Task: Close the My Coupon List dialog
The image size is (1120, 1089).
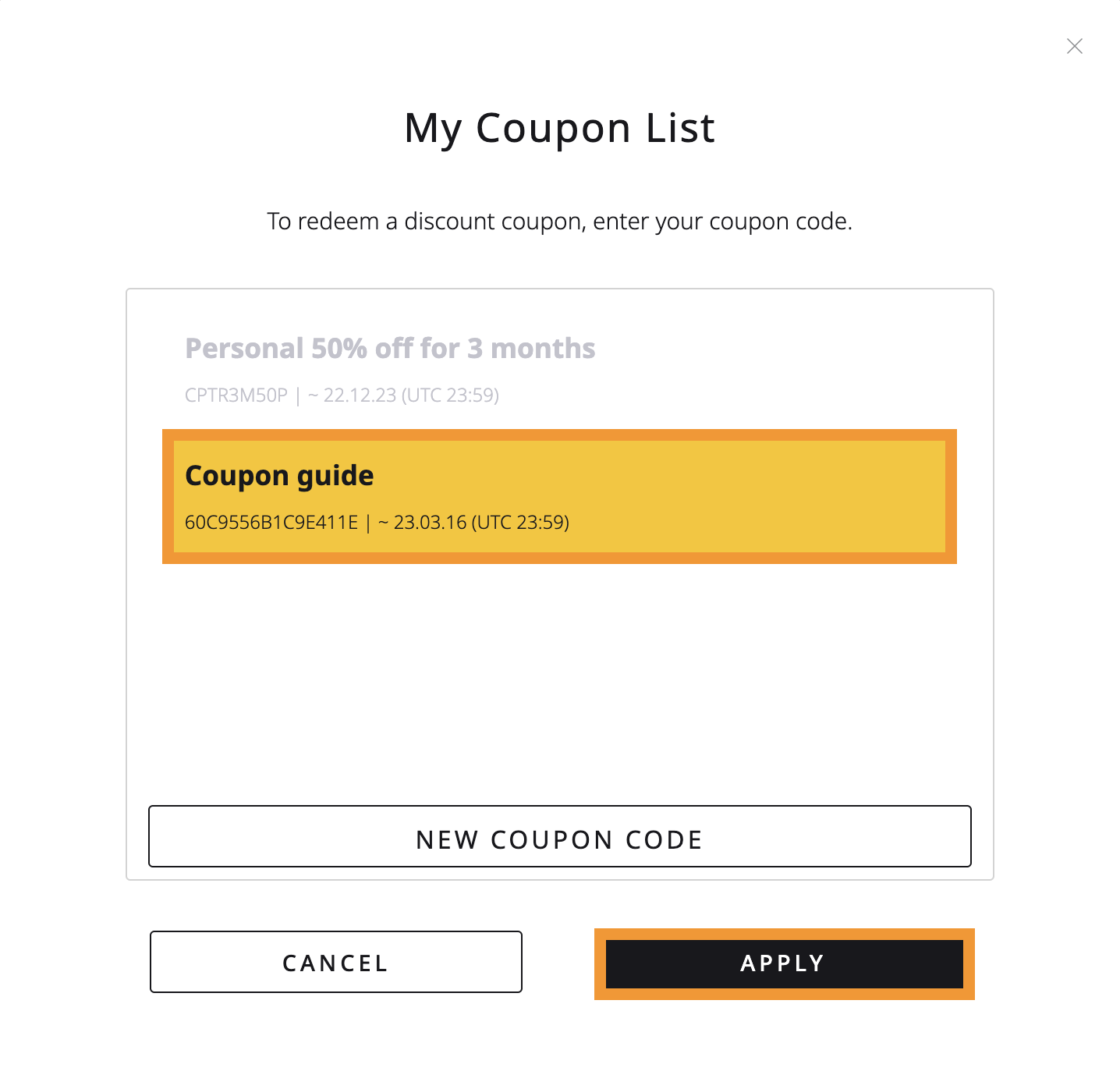Action: [x=1075, y=46]
